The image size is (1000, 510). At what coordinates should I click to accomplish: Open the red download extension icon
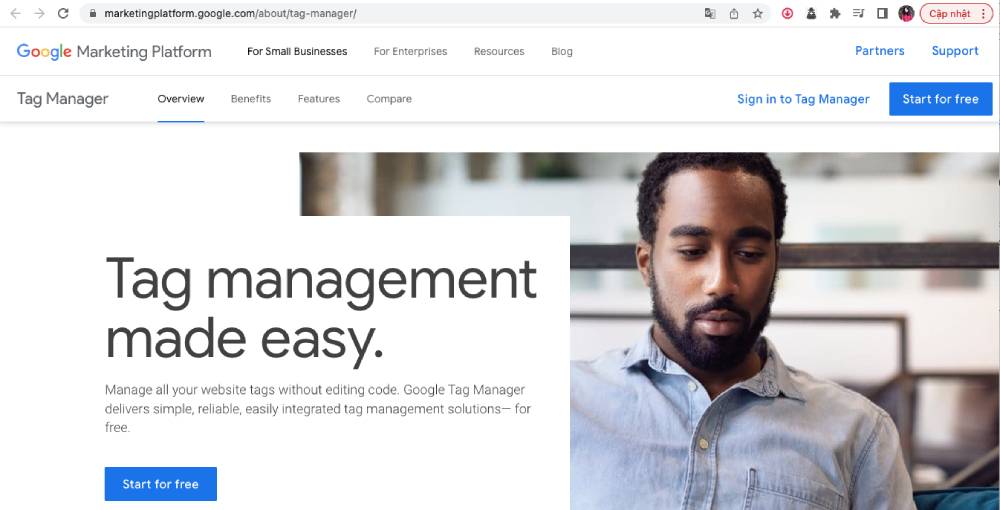[x=788, y=13]
